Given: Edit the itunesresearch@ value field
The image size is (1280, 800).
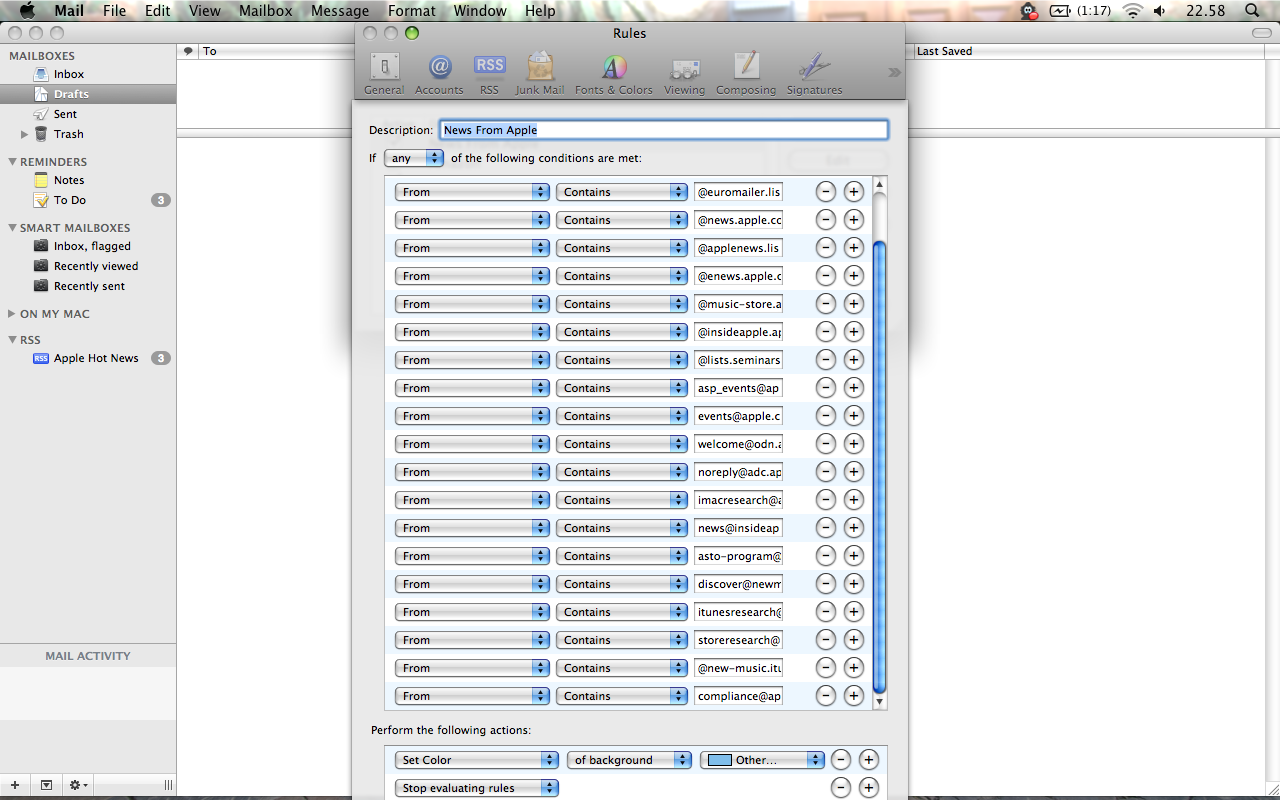Looking at the screenshot, I should point(738,612).
